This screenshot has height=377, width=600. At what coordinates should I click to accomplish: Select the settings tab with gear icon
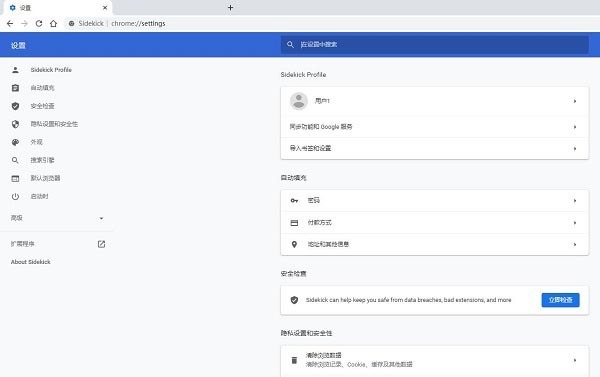[x=57, y=8]
